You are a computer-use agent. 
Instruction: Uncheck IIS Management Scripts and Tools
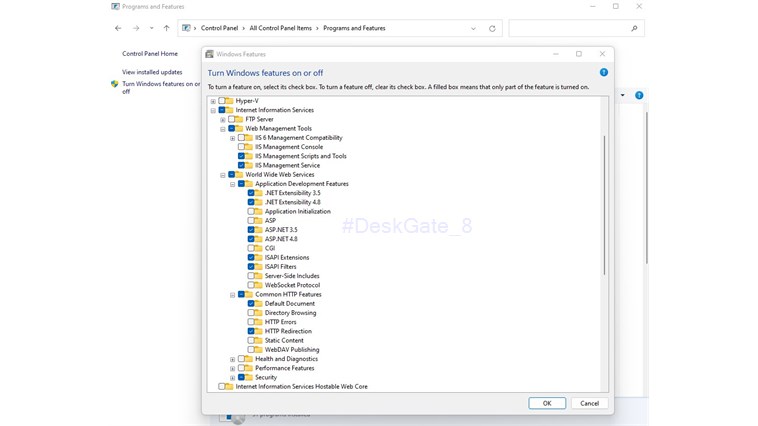241,156
